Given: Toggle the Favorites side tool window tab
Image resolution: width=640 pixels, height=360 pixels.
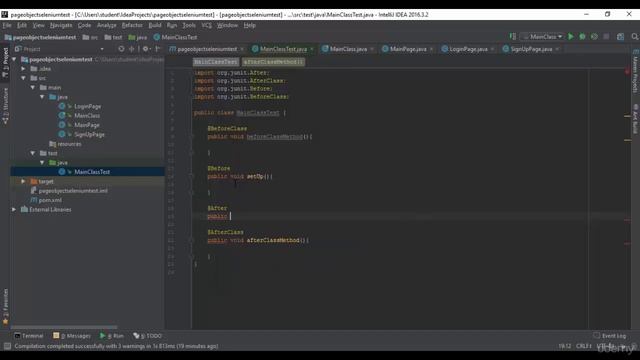Looking at the screenshot, I should 5,307.
